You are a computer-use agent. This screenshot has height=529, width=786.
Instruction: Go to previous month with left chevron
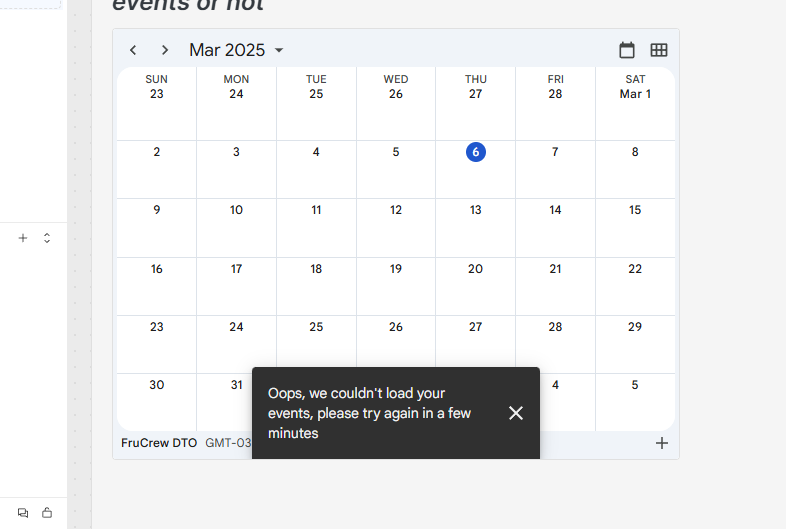point(133,50)
